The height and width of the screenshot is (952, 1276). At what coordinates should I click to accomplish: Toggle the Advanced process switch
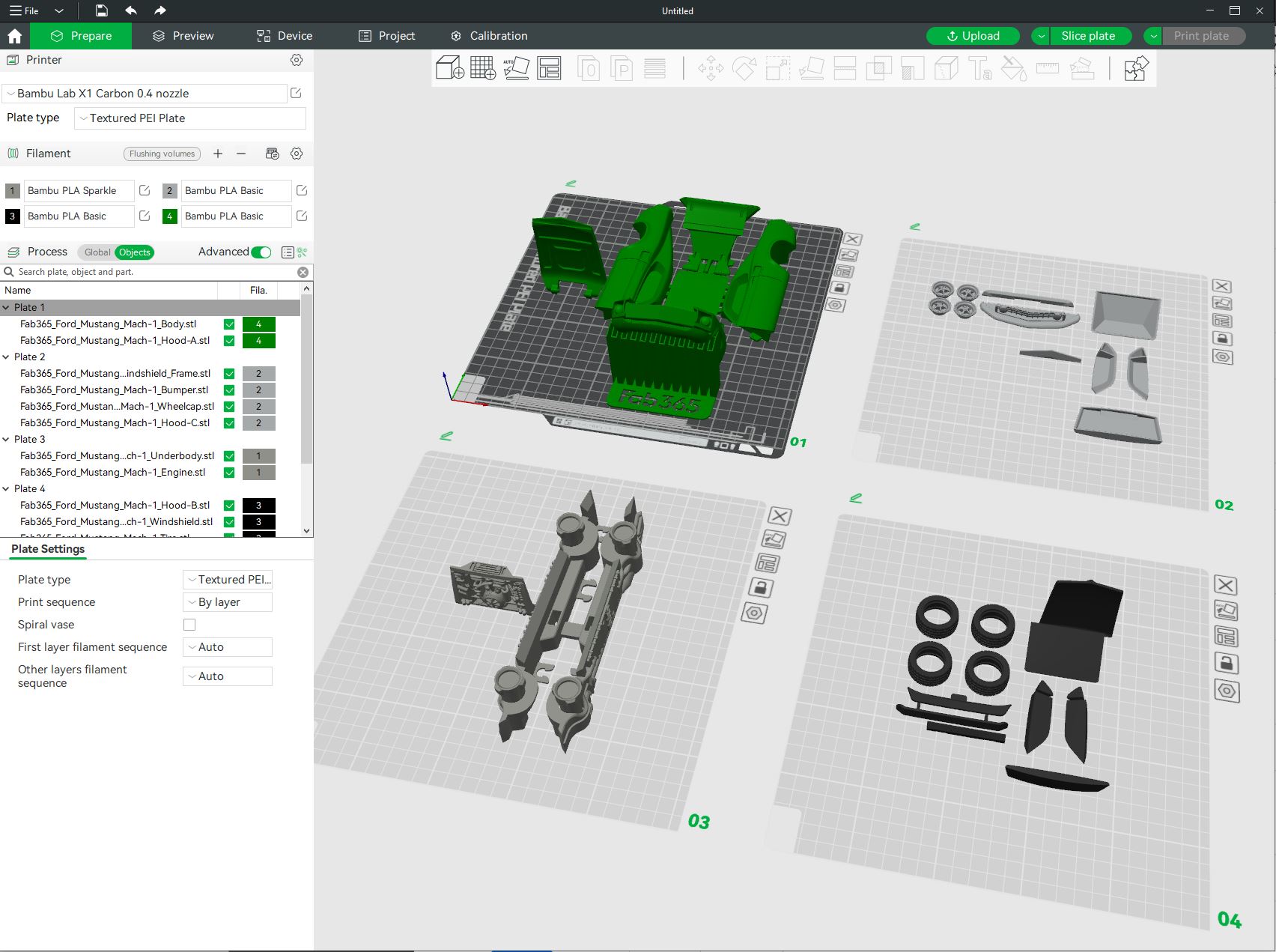coord(261,252)
